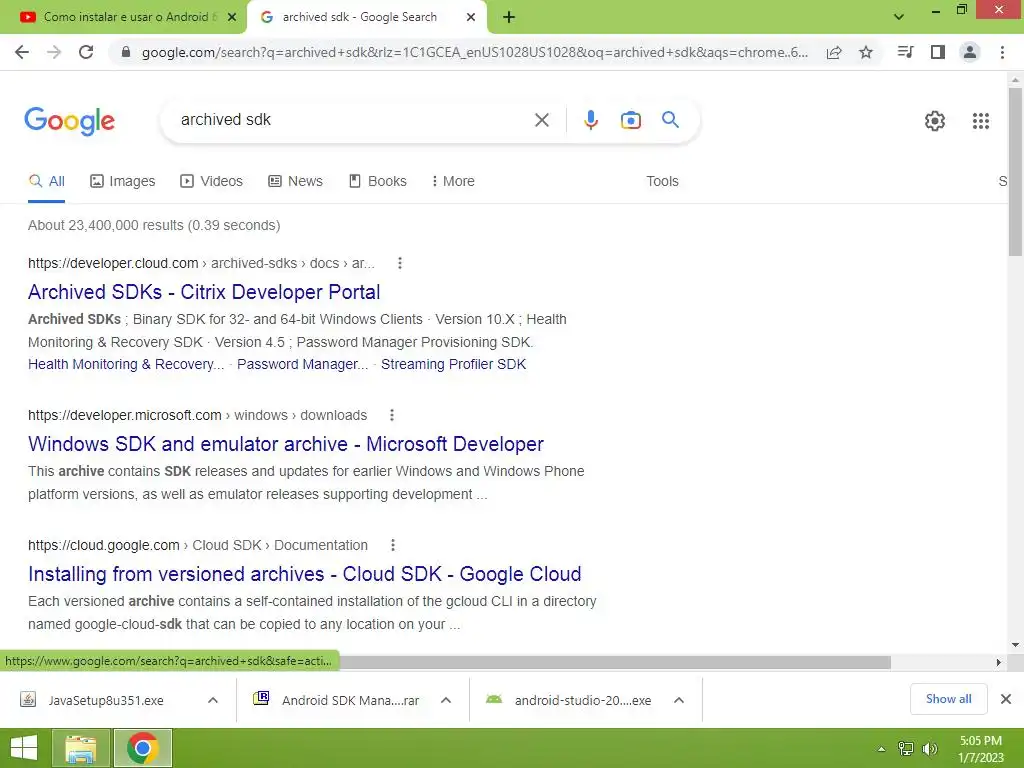Click the Google logo
This screenshot has height=768, width=1024.
[x=69, y=121]
